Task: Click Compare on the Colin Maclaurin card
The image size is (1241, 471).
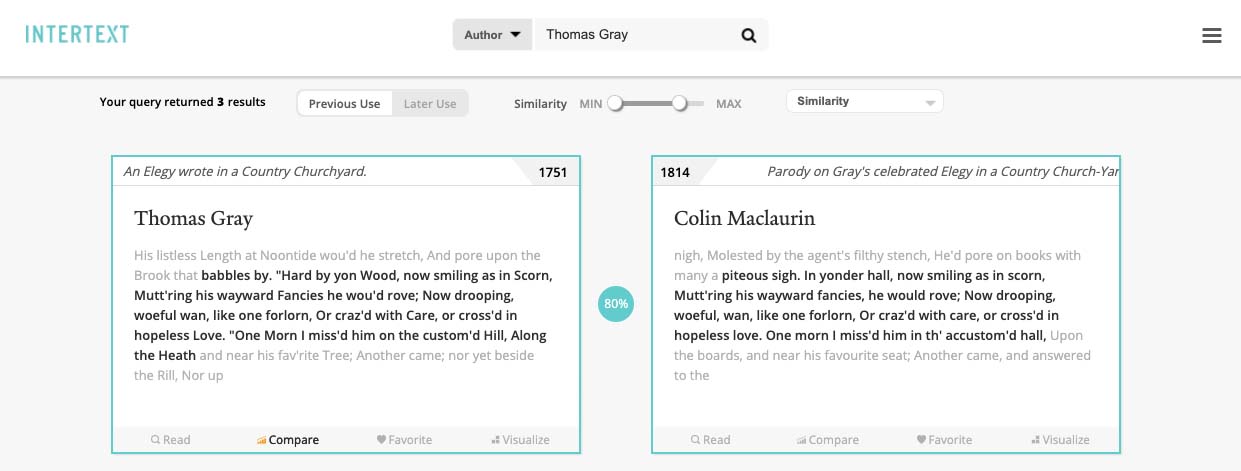Action: (828, 440)
